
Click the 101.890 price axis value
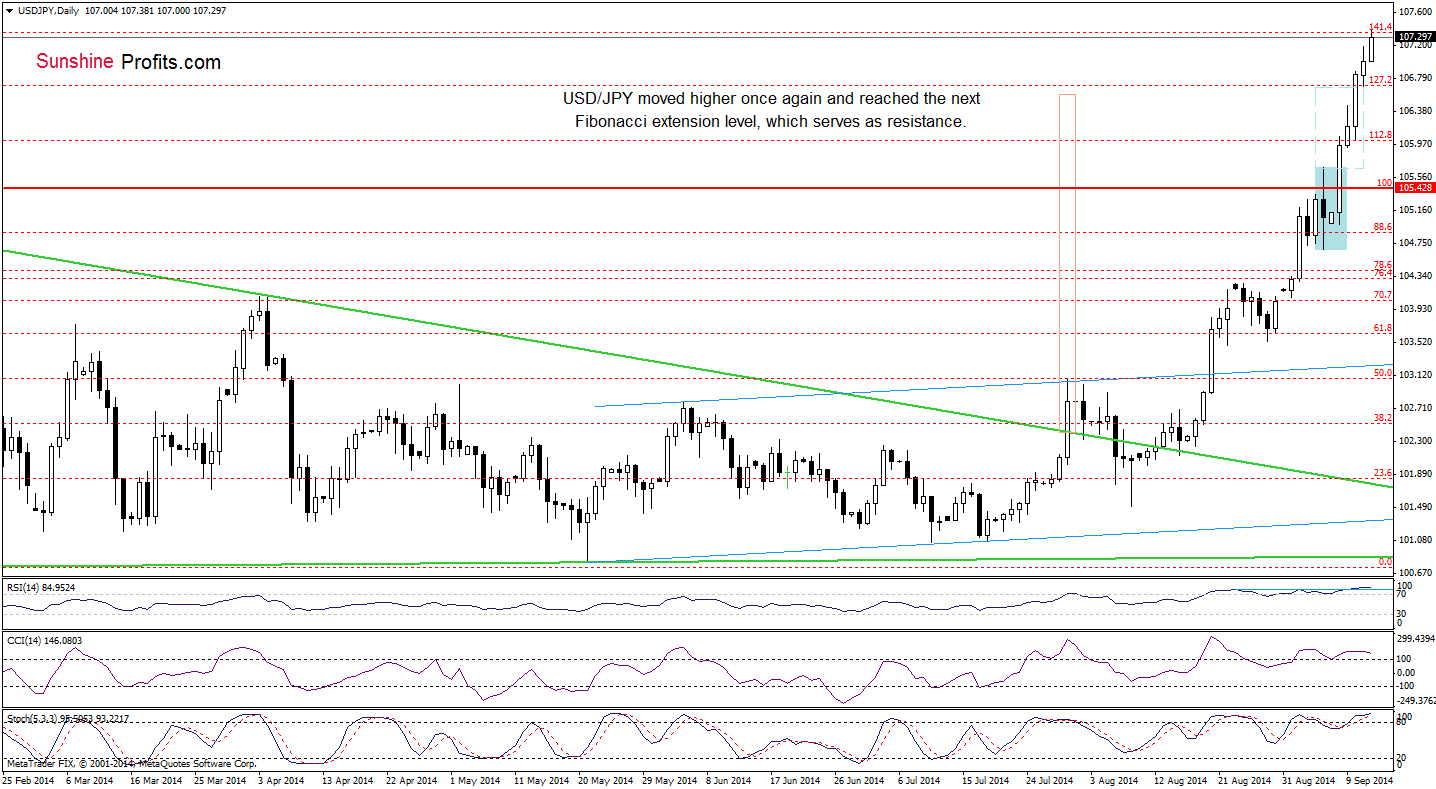point(1416,473)
